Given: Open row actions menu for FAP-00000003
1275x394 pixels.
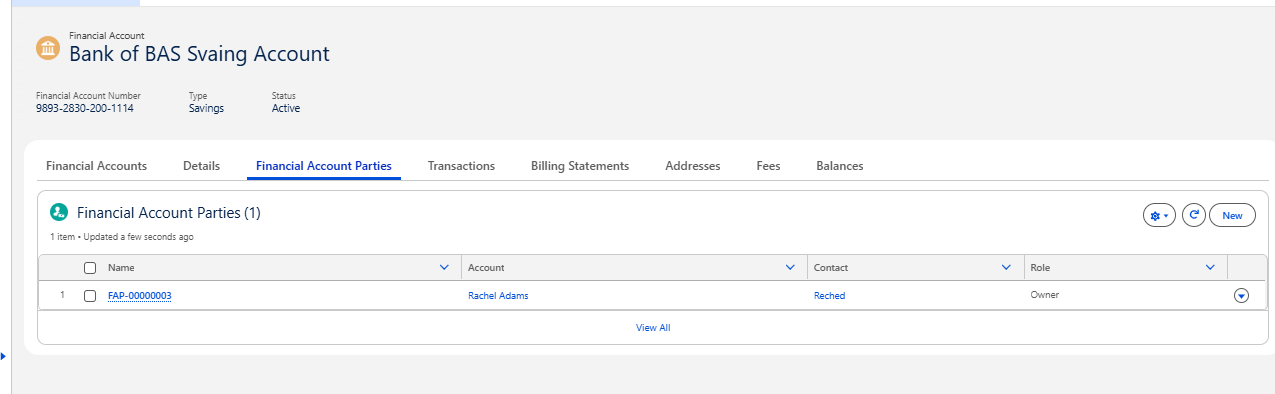Looking at the screenshot, I should pyautogui.click(x=1242, y=296).
